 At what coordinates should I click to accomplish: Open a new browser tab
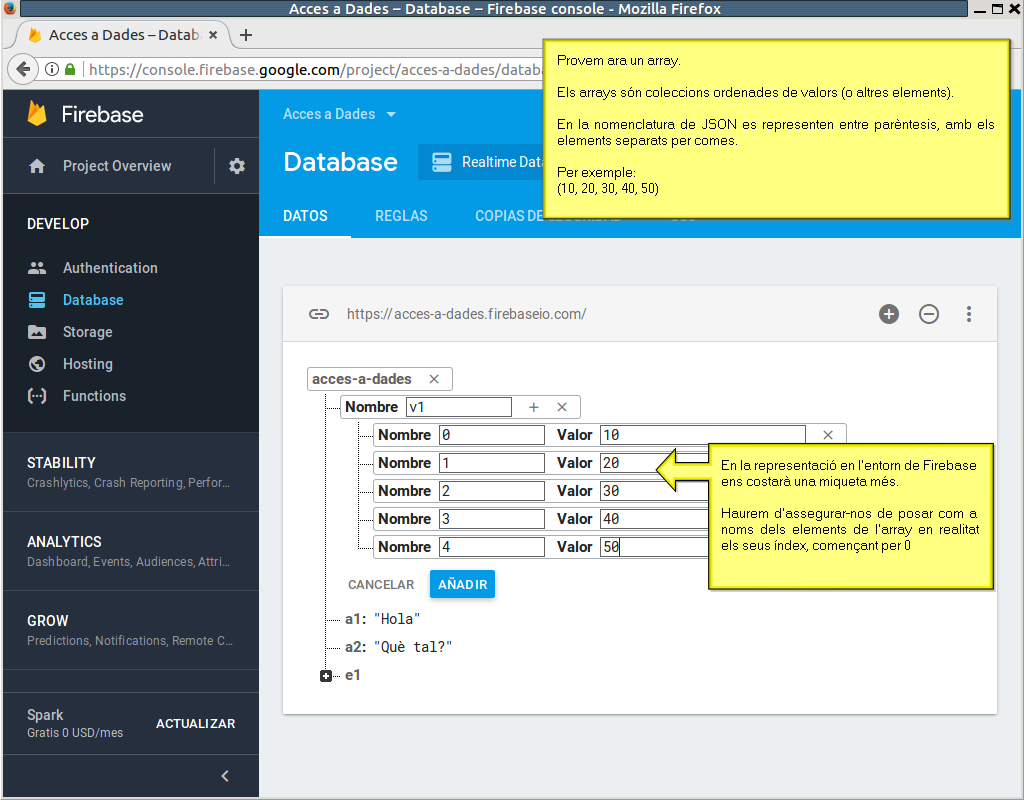246,35
